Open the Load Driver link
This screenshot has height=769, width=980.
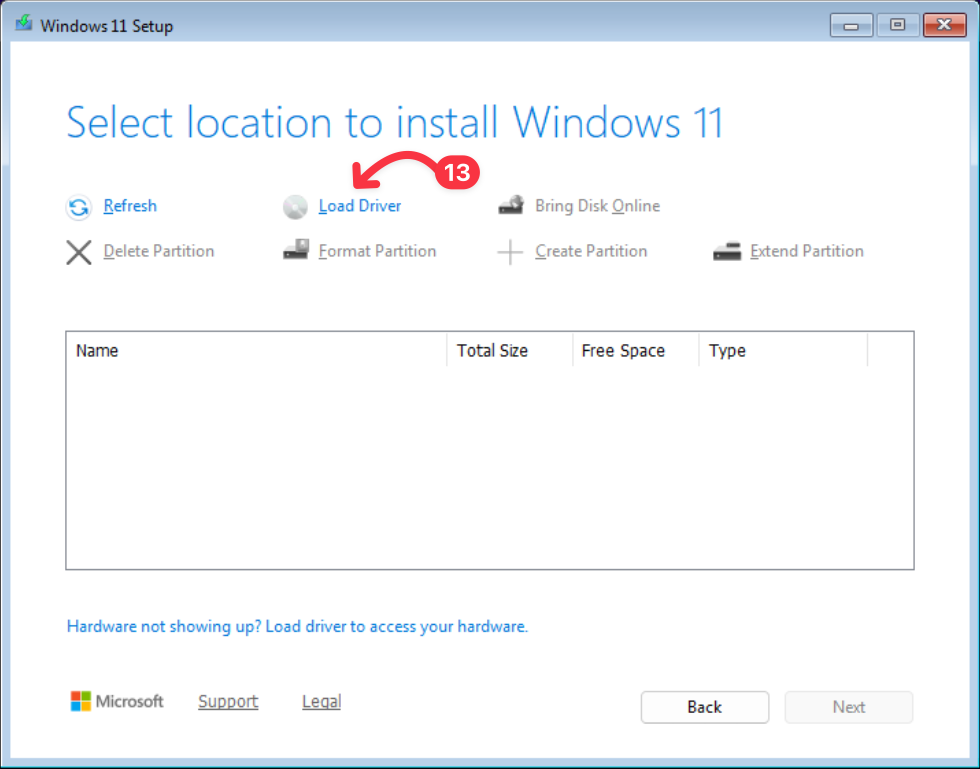coord(359,206)
